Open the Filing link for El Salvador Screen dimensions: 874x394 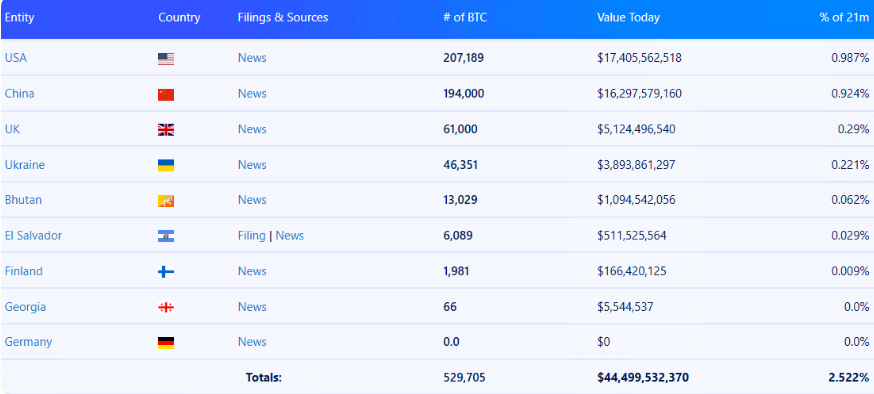point(251,235)
